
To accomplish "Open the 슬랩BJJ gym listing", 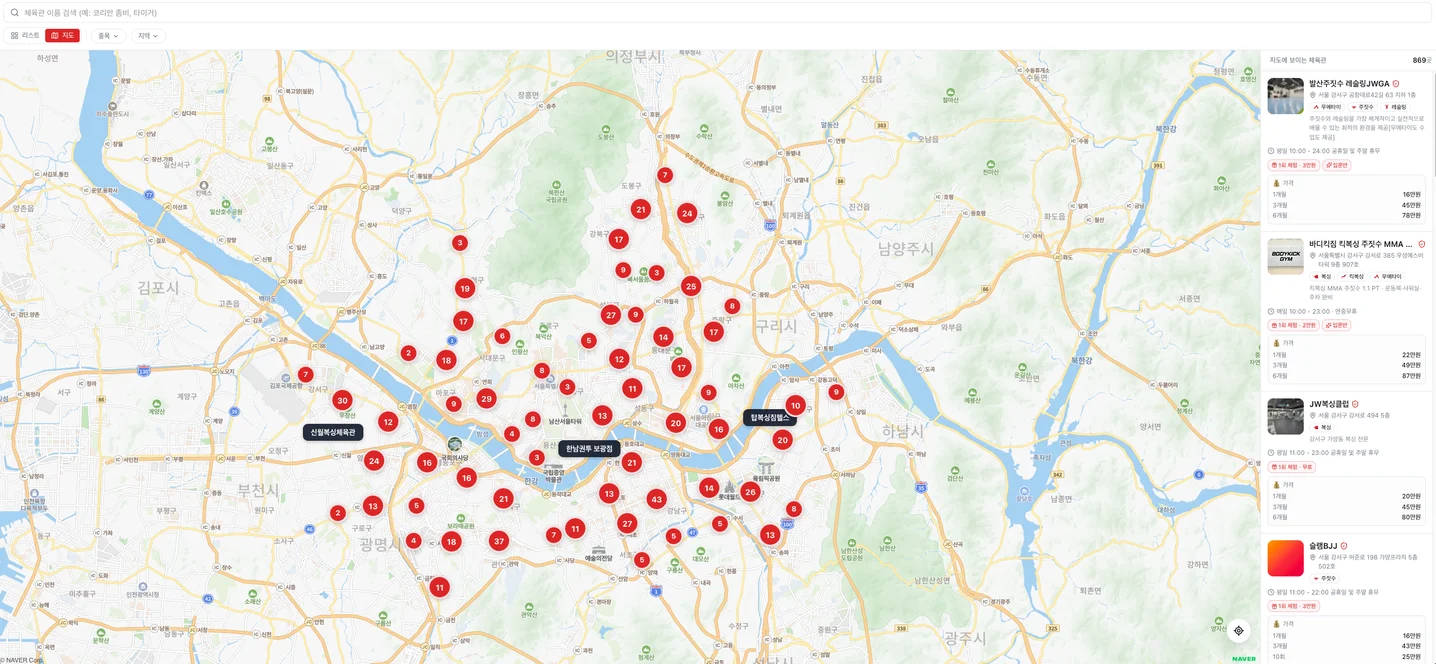I will [1323, 546].
